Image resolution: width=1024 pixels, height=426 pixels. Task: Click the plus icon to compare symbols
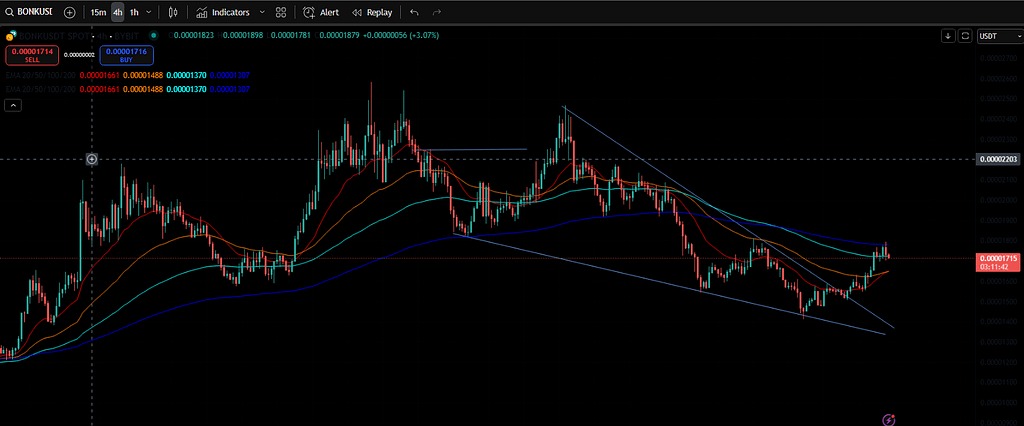coord(70,12)
